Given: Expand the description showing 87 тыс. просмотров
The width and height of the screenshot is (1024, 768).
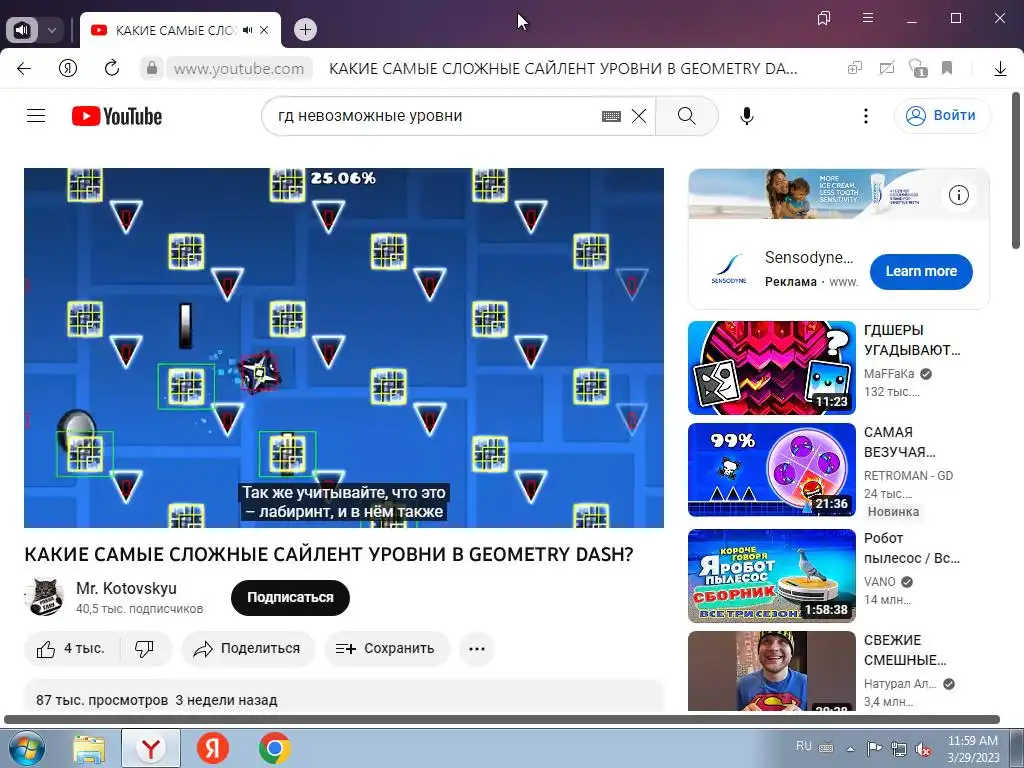Looking at the screenshot, I should pos(344,696).
